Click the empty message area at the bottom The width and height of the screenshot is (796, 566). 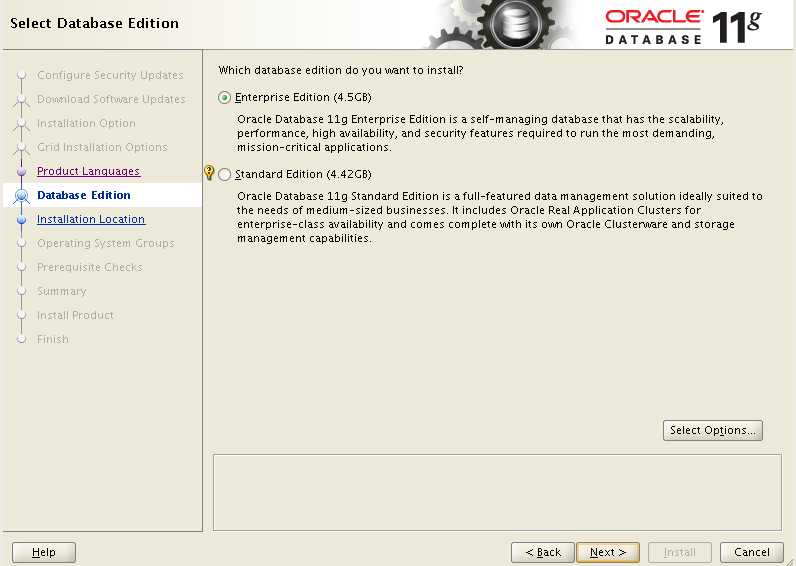coord(497,492)
